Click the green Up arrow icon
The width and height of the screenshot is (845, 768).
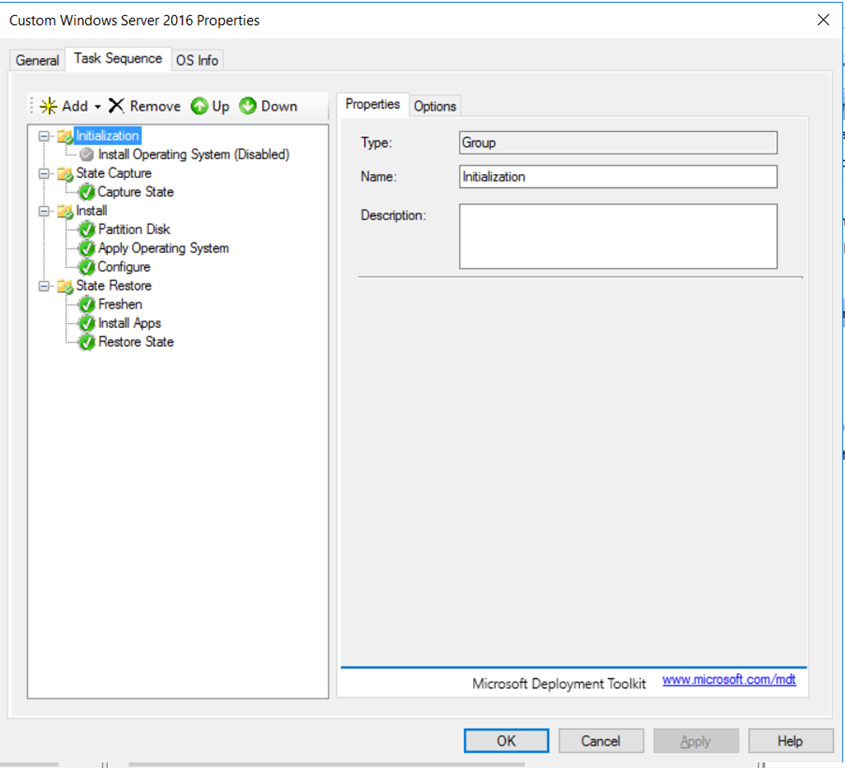point(199,106)
